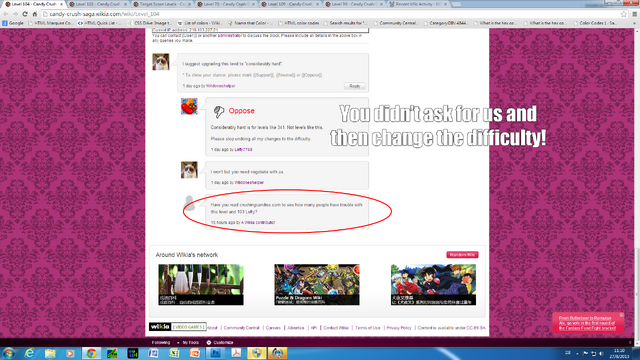
Task: Switch to the Level 109 tab
Action: [290, 4]
